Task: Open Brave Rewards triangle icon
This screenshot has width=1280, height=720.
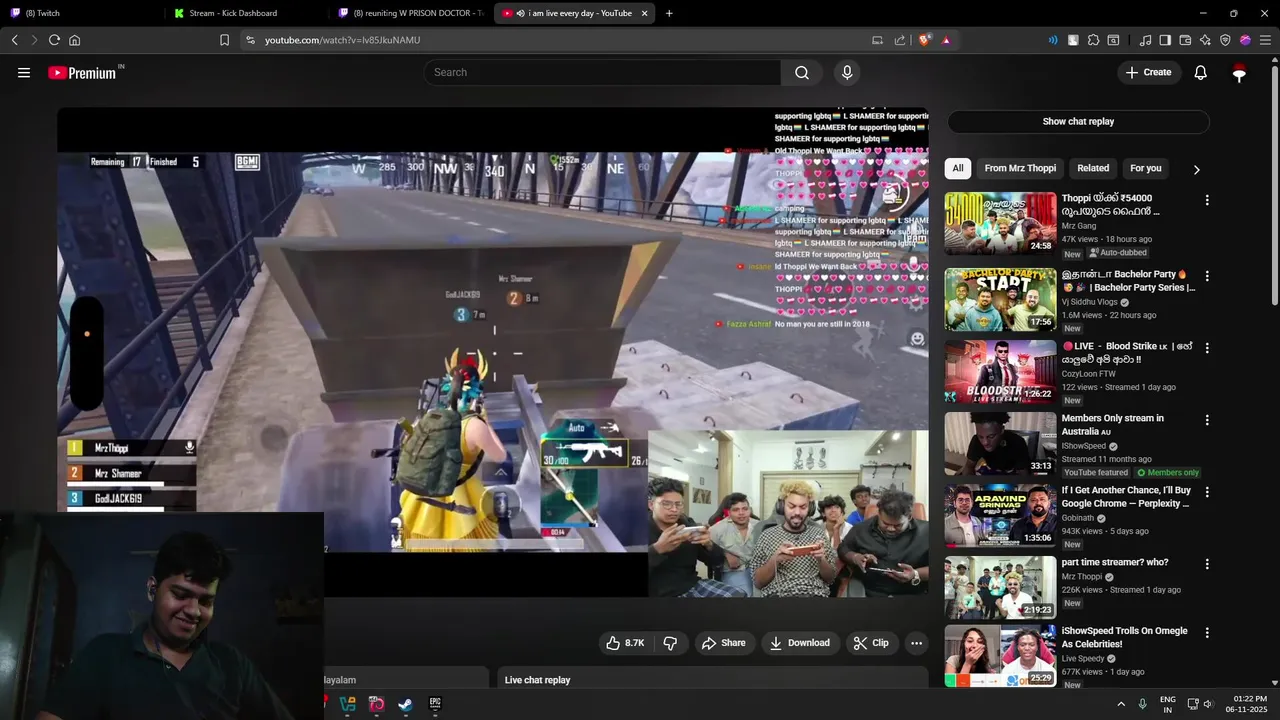Action: (x=946, y=40)
